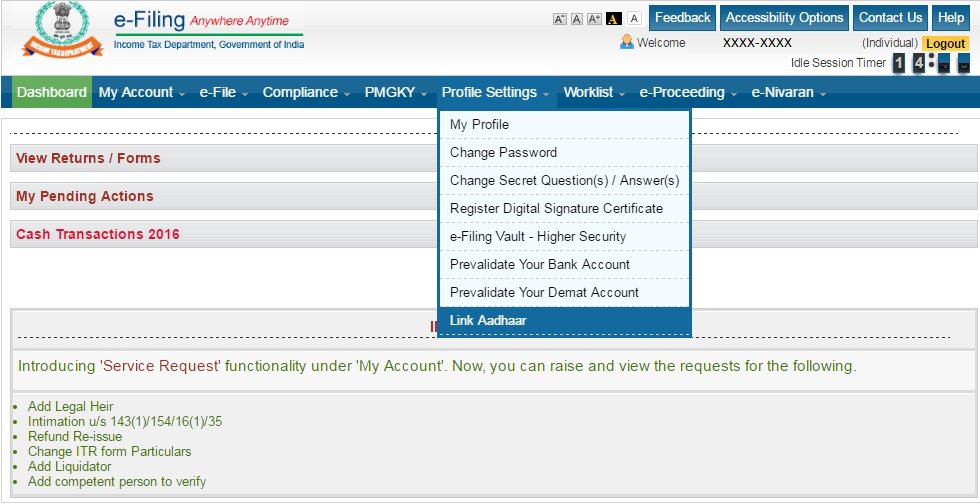Open the e-Nivaran menu

[x=789, y=92]
